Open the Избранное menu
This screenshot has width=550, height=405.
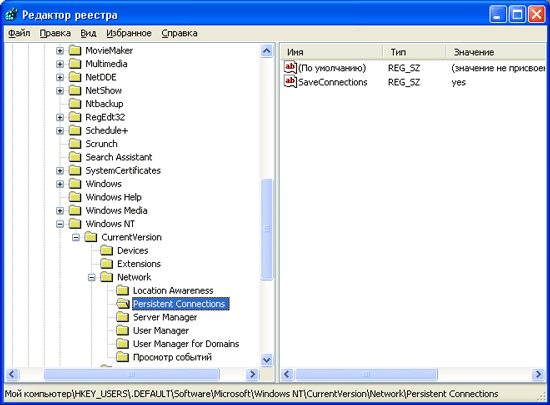(129, 33)
